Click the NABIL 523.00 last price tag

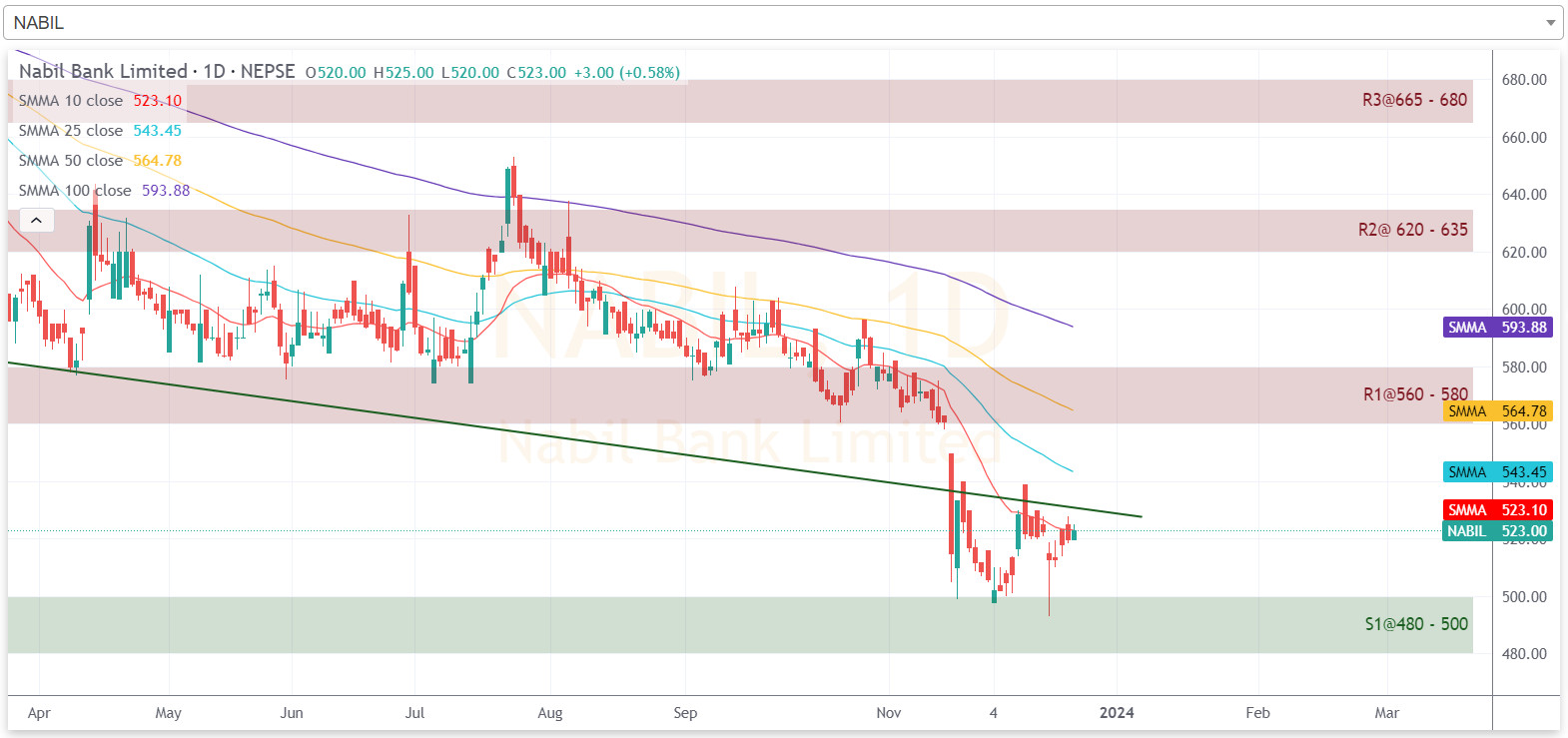(1498, 531)
